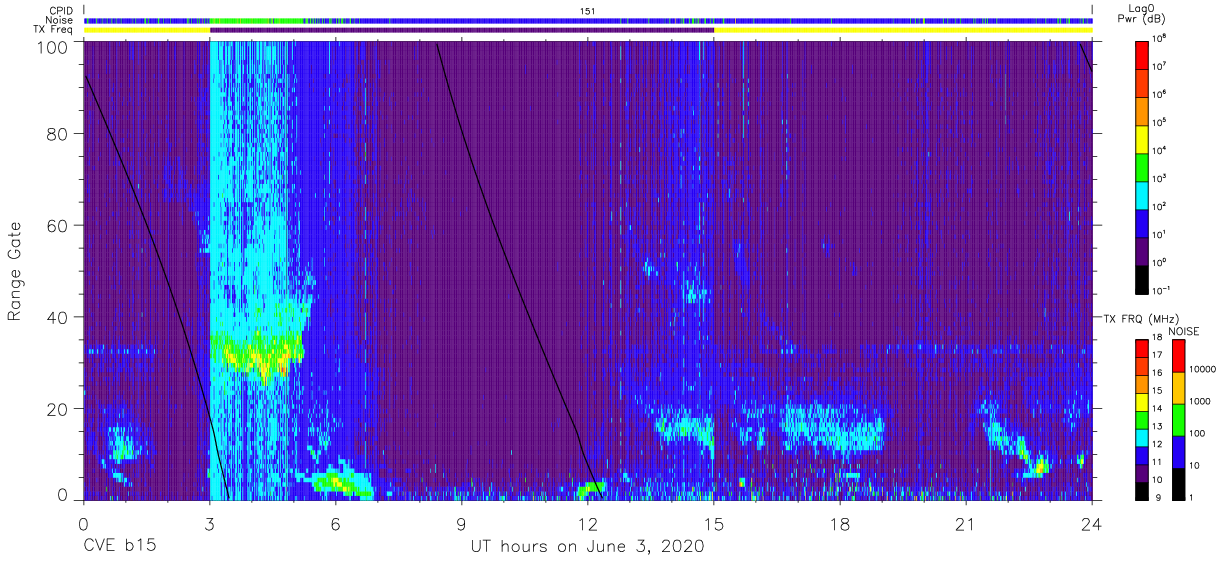Pick the yellow segment of the Lag0 power colorbar

1142,138
